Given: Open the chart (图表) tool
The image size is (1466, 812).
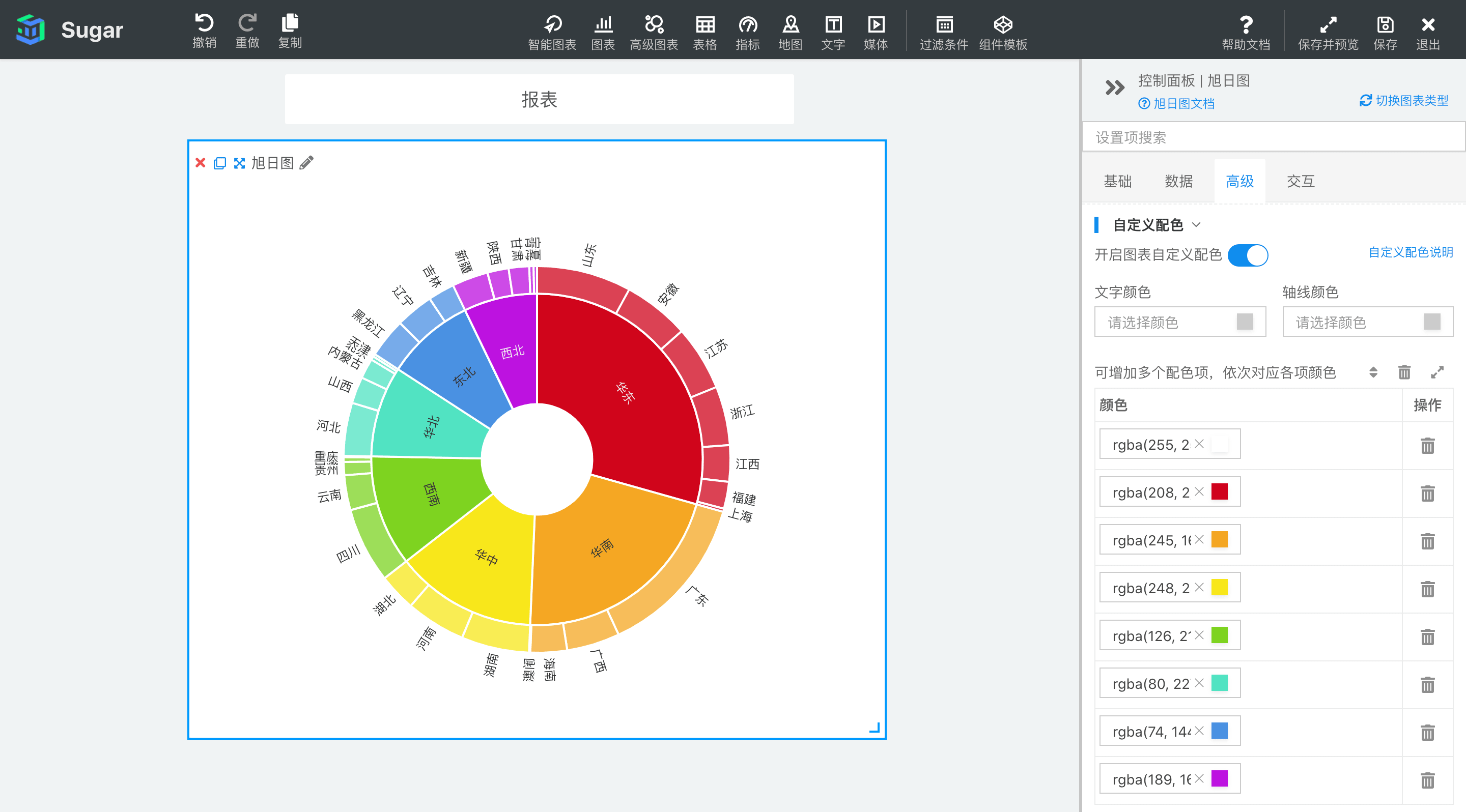Looking at the screenshot, I should [x=603, y=33].
